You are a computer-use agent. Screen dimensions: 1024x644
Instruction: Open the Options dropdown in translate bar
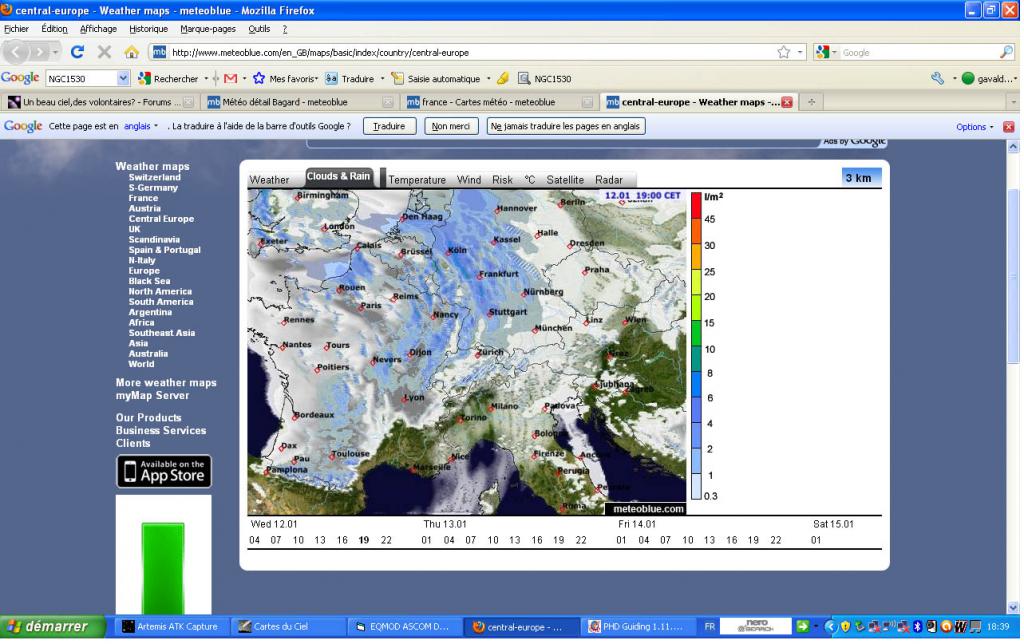click(x=974, y=127)
